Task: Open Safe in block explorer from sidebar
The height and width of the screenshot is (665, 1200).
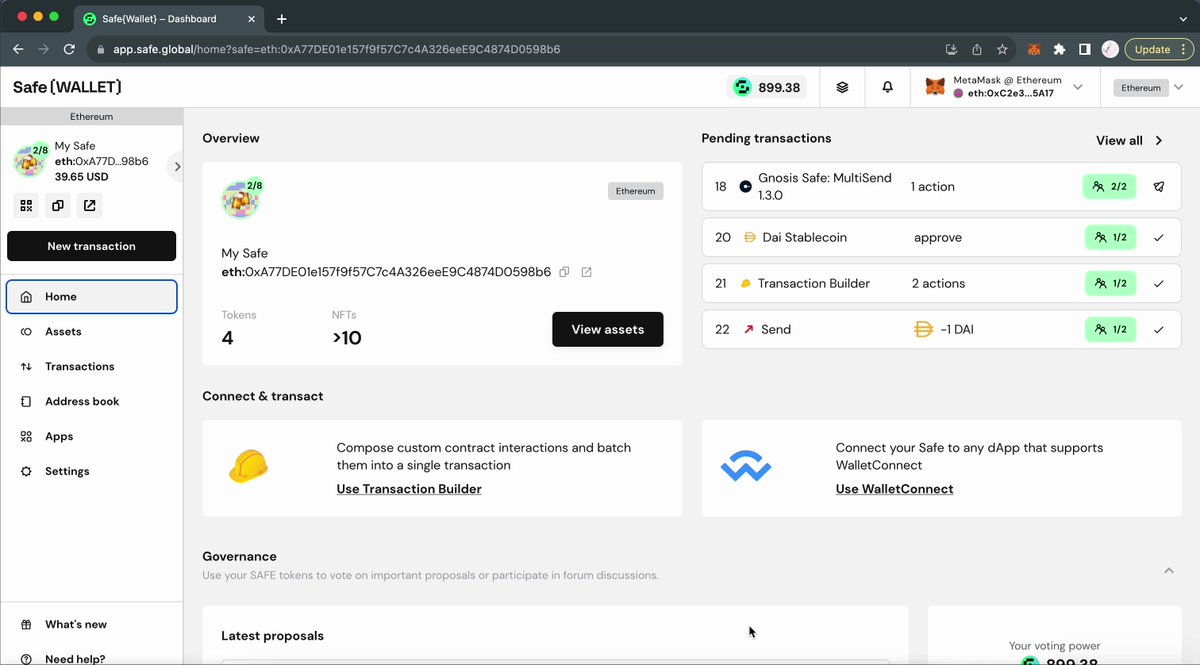Action: 90,206
